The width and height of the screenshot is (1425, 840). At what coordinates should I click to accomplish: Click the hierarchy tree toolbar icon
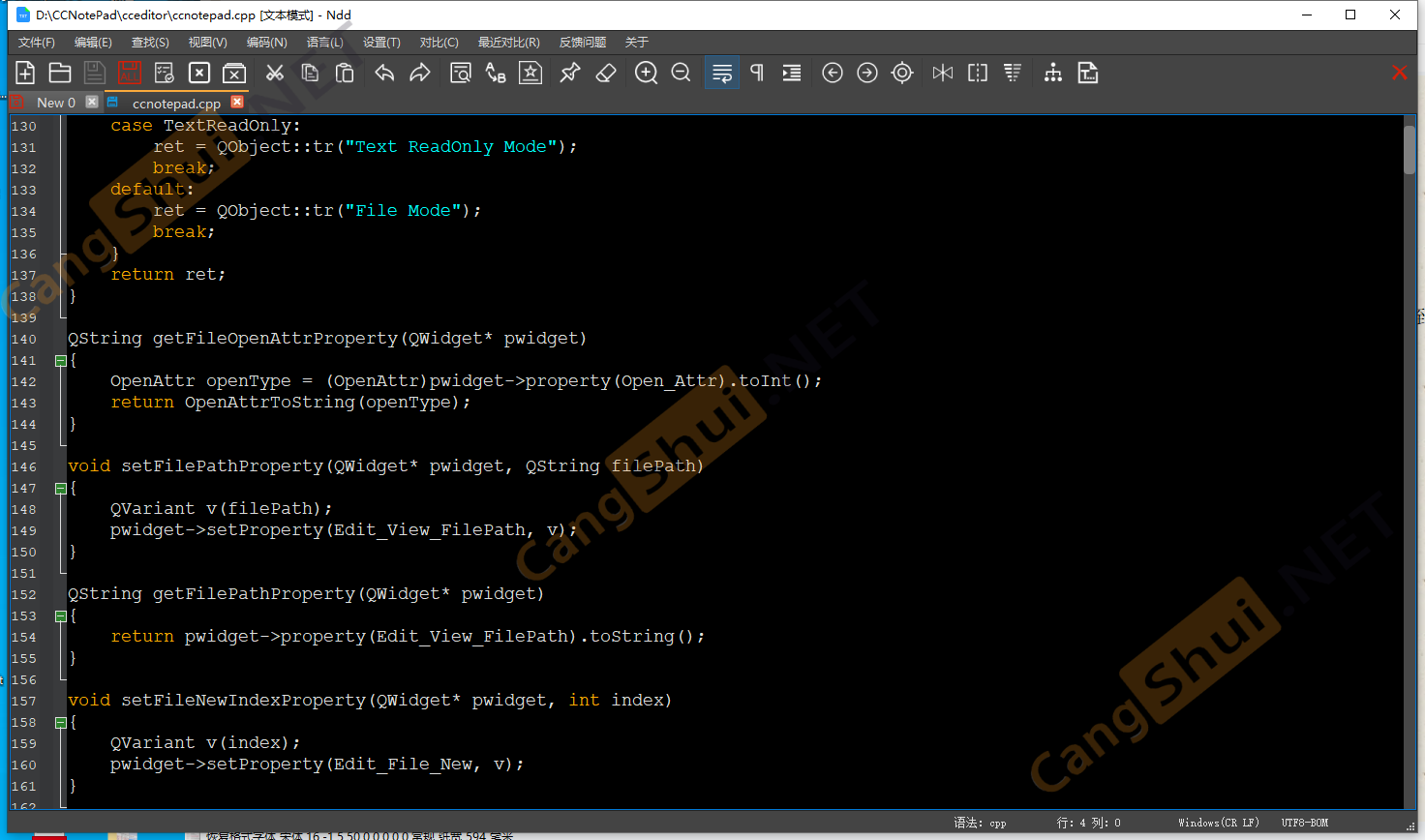pos(1053,73)
